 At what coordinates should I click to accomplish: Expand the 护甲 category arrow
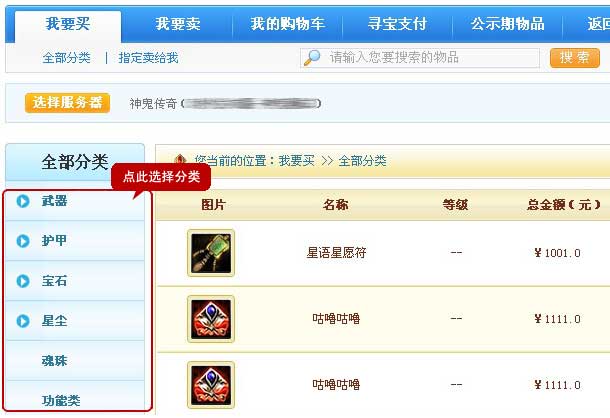pos(23,241)
